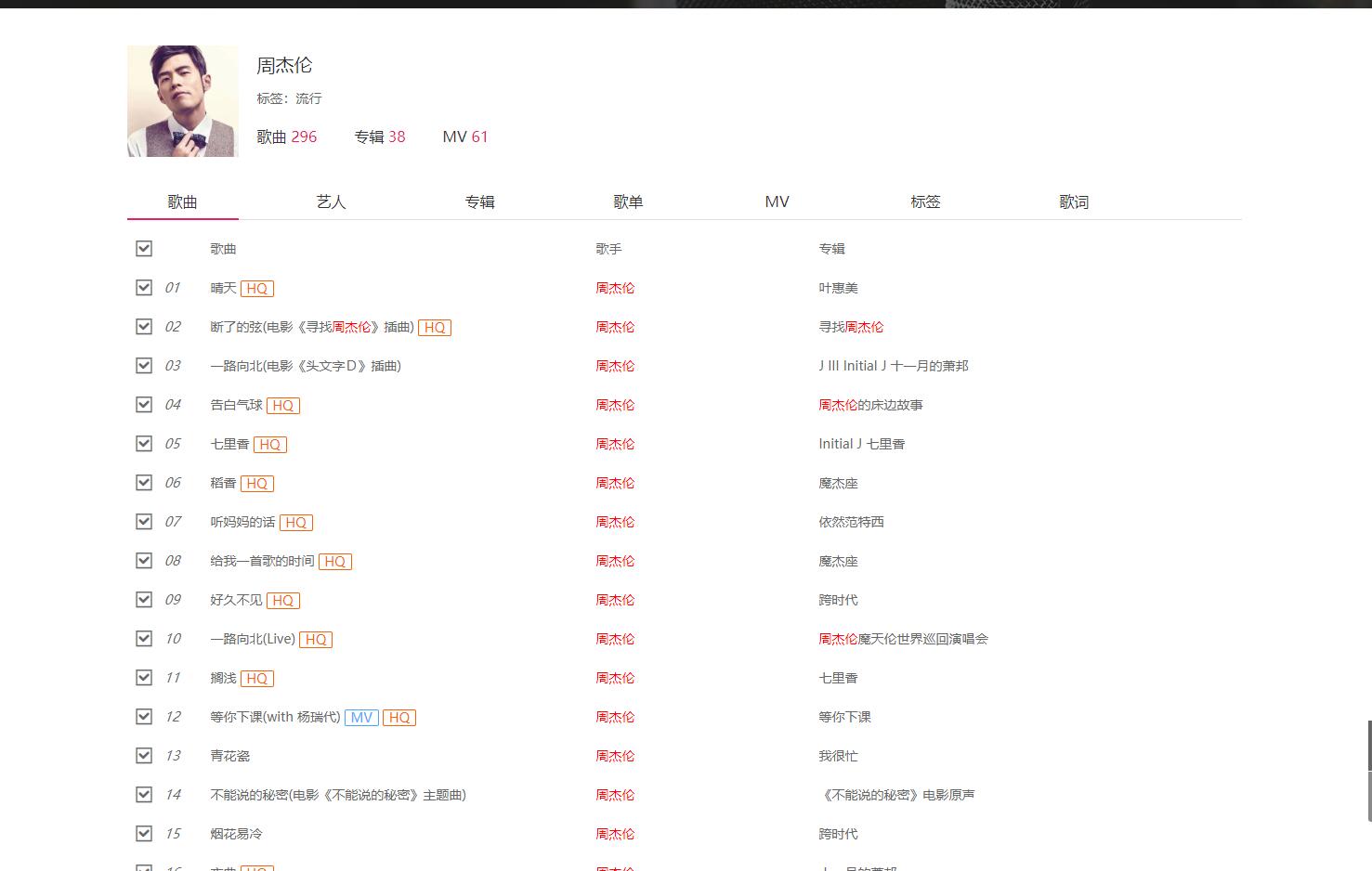Screen dimensions: 1372x871
Task: Click the HQ icon next to 晴天
Action: point(257,288)
